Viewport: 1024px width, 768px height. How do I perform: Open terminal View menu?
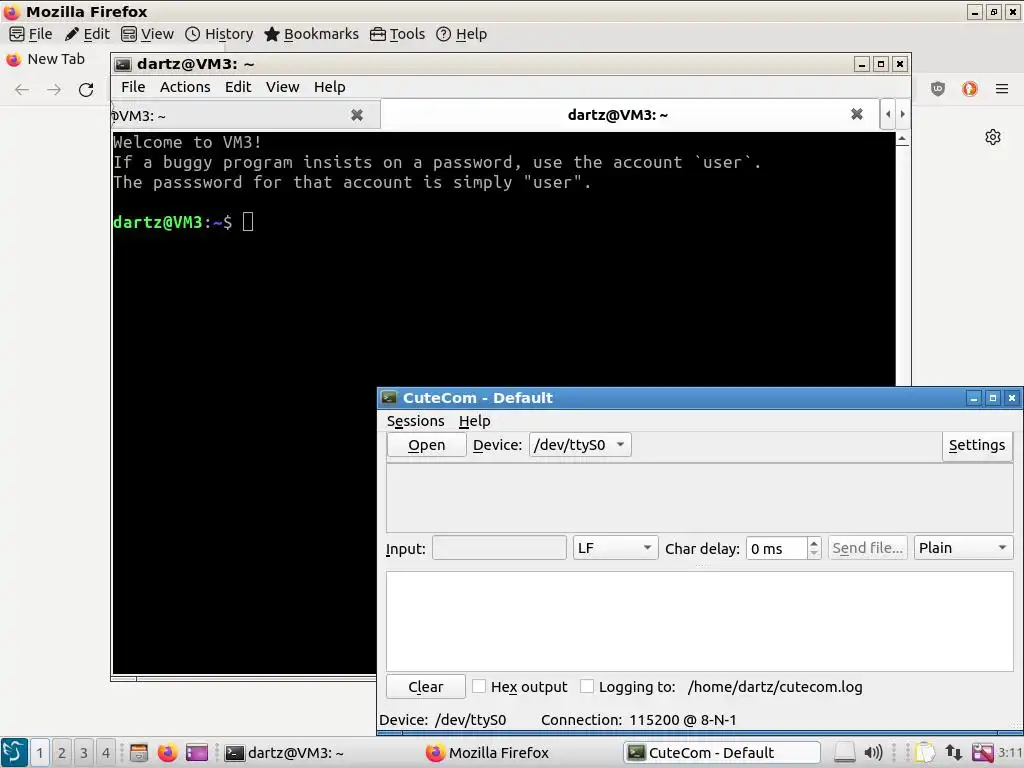click(282, 87)
